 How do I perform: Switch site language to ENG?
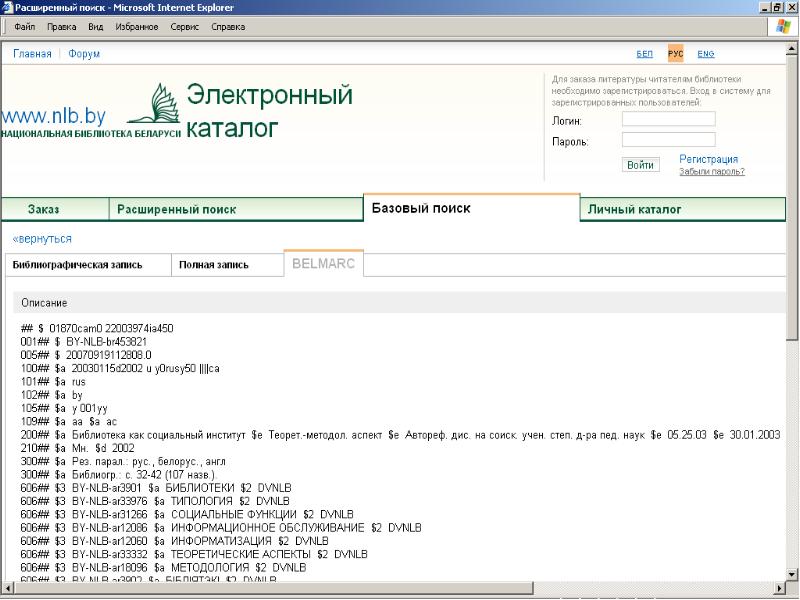pyautogui.click(x=706, y=54)
